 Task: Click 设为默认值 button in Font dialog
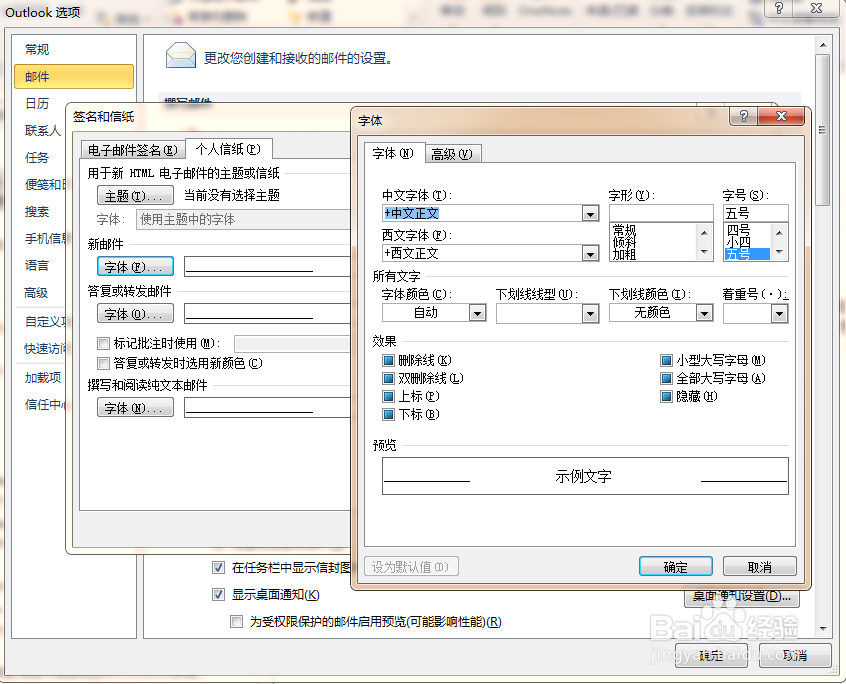(x=411, y=566)
